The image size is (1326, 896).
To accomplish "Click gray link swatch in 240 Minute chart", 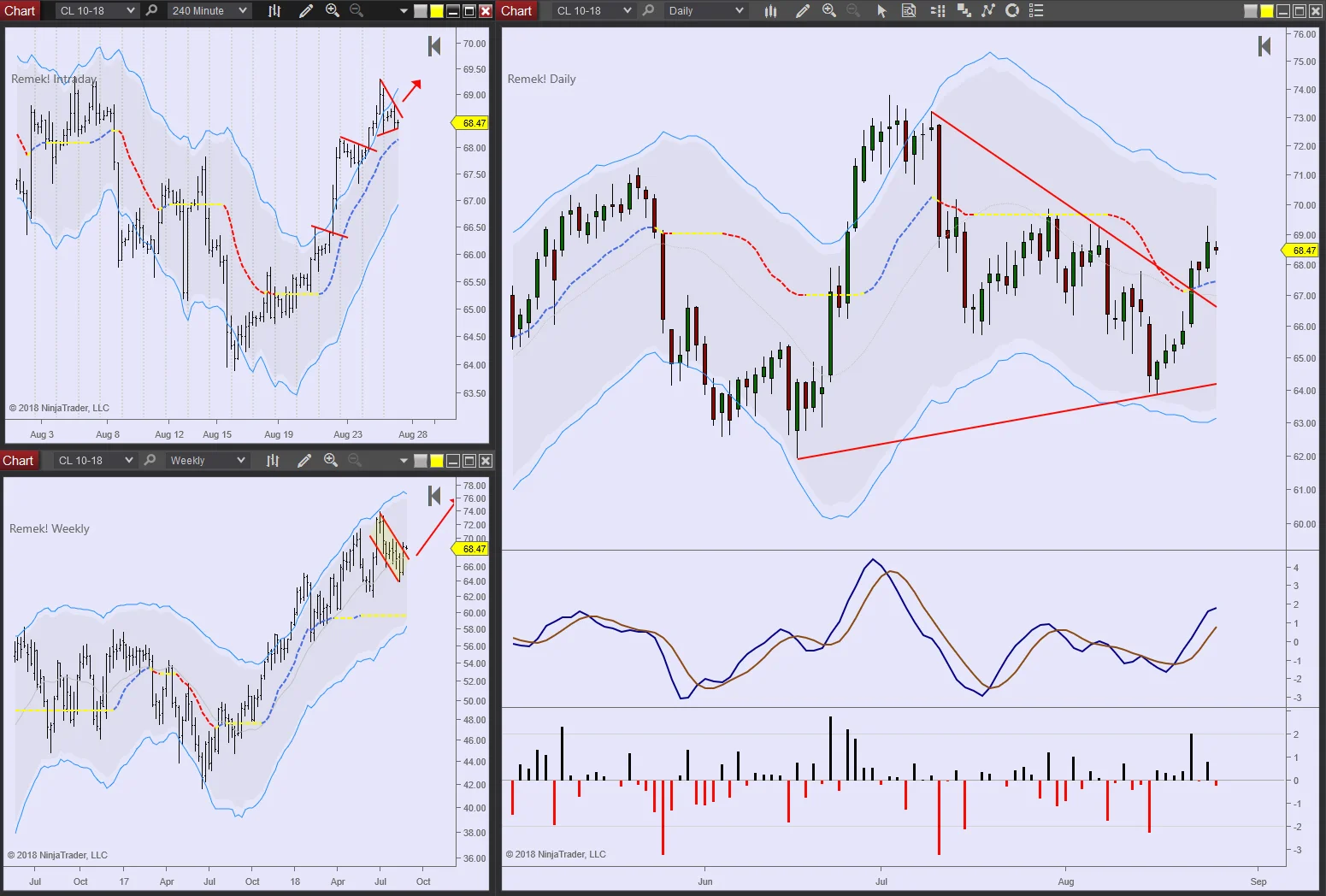I will [x=421, y=11].
